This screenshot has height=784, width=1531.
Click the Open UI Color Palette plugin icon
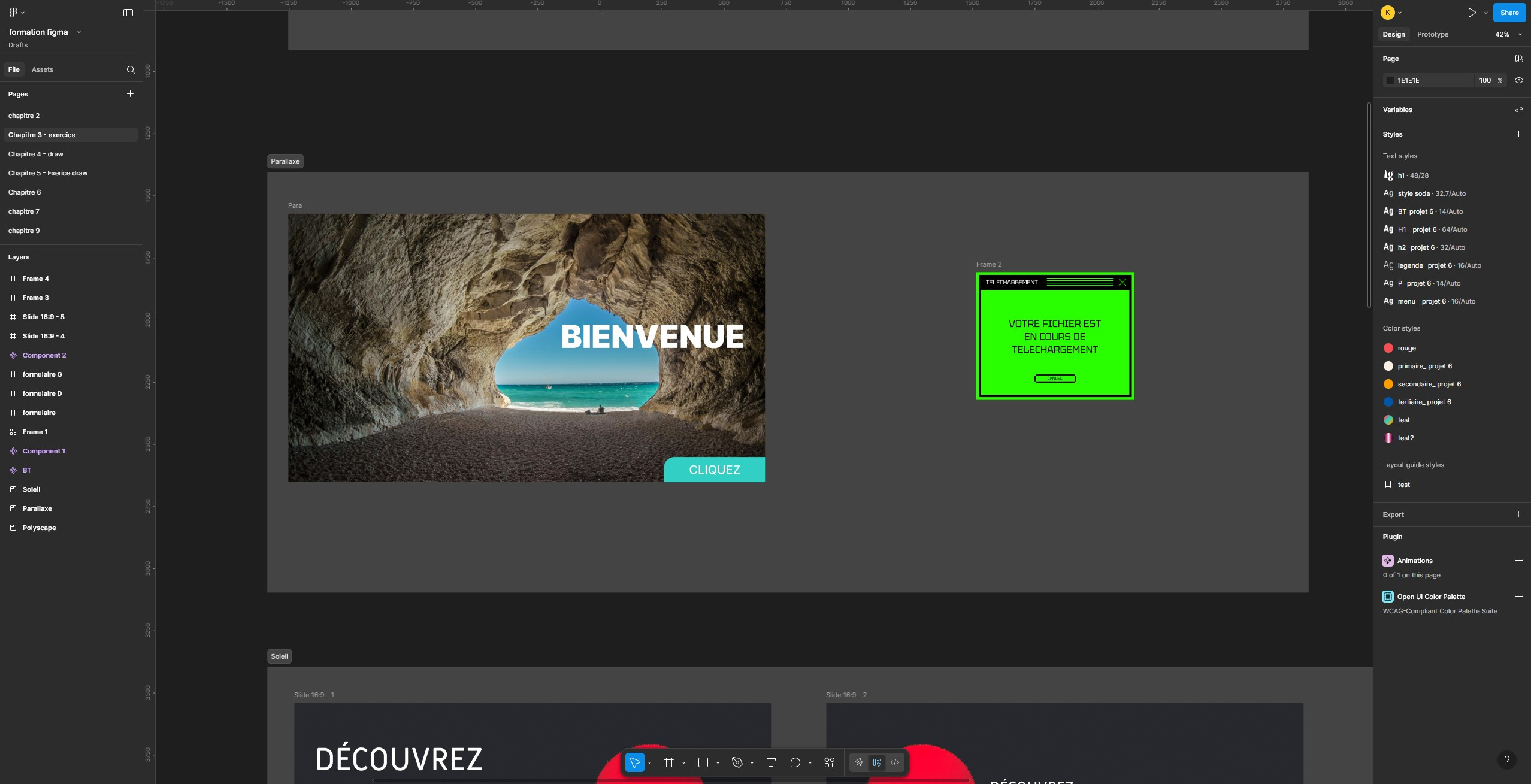[1388, 597]
